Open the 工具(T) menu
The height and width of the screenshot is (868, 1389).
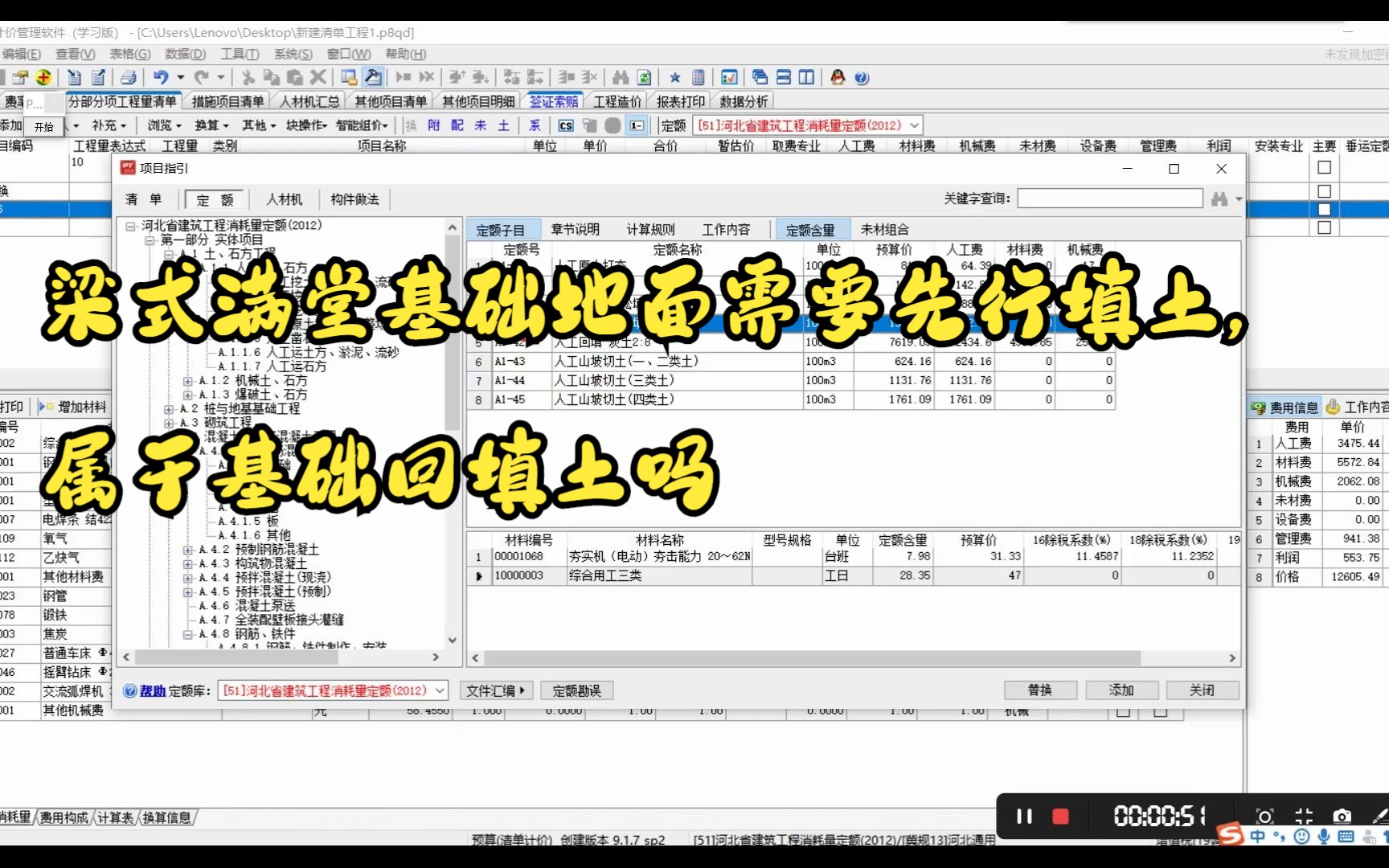(240, 54)
